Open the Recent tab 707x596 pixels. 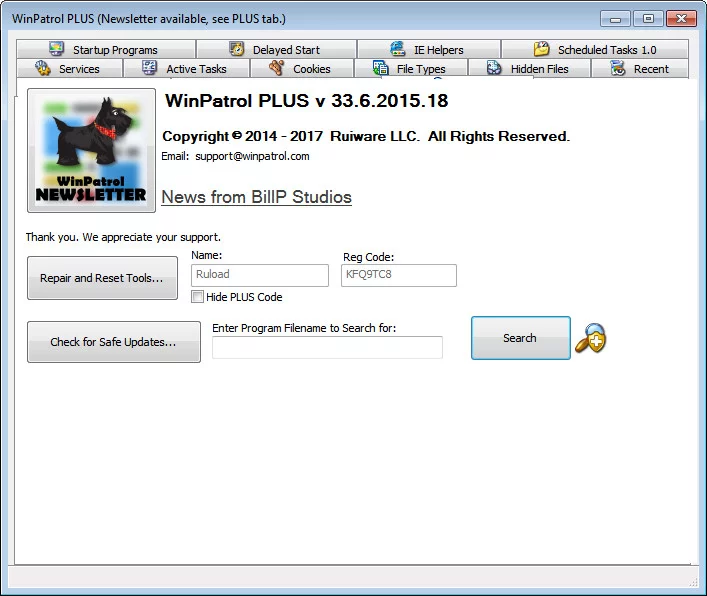pyautogui.click(x=640, y=69)
